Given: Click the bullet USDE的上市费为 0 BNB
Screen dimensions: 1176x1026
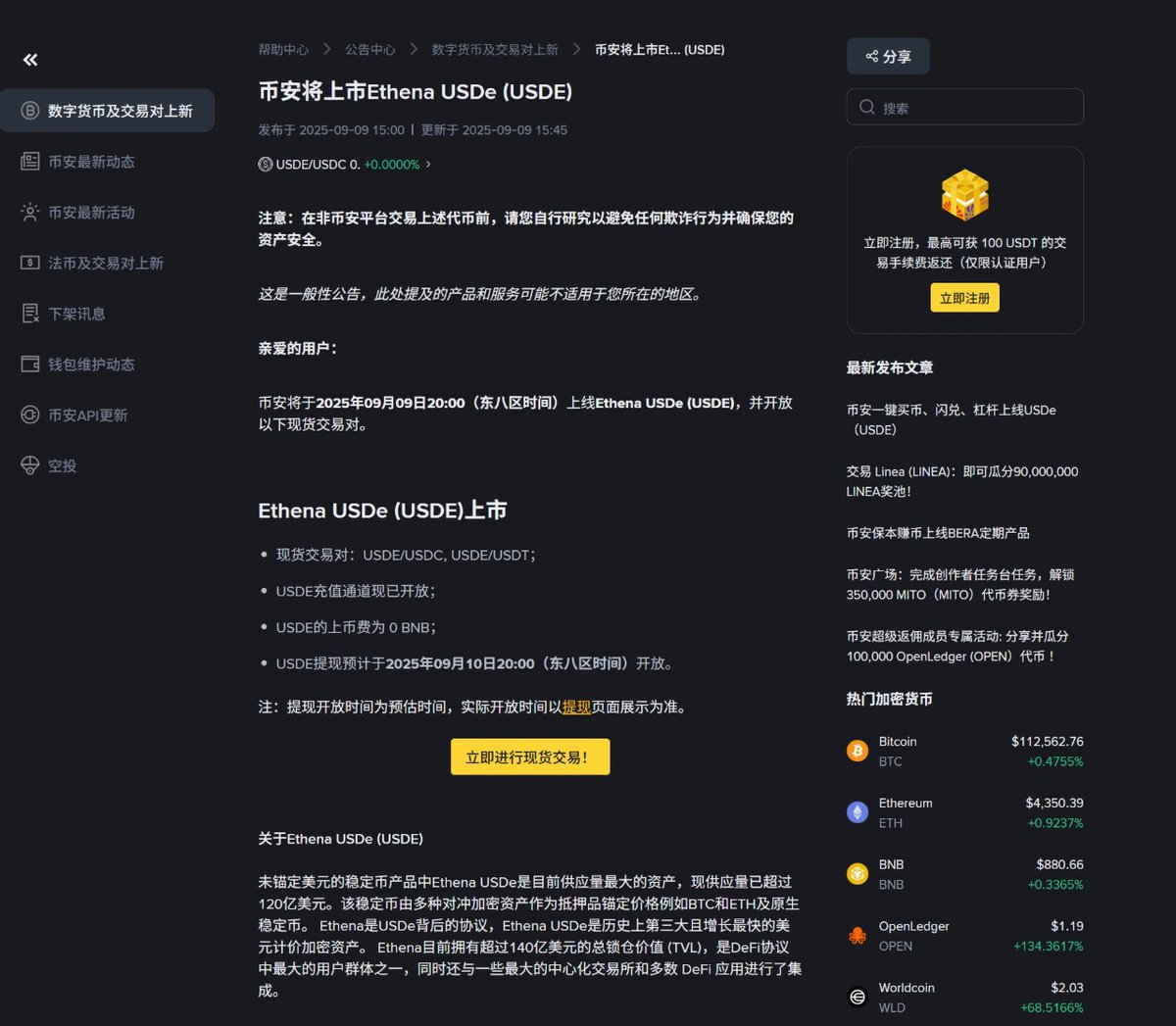Looking at the screenshot, I should pos(356,627).
